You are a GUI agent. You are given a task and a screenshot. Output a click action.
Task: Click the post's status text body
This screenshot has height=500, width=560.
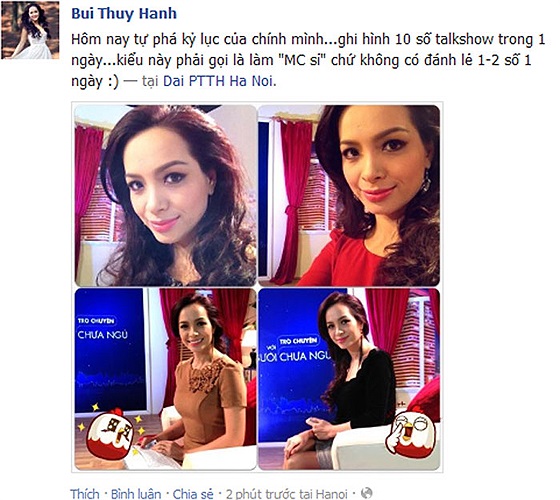click(x=308, y=60)
